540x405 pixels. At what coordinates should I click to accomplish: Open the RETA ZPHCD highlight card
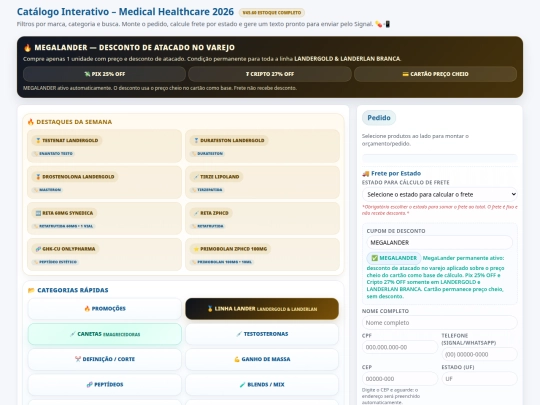click(262, 218)
